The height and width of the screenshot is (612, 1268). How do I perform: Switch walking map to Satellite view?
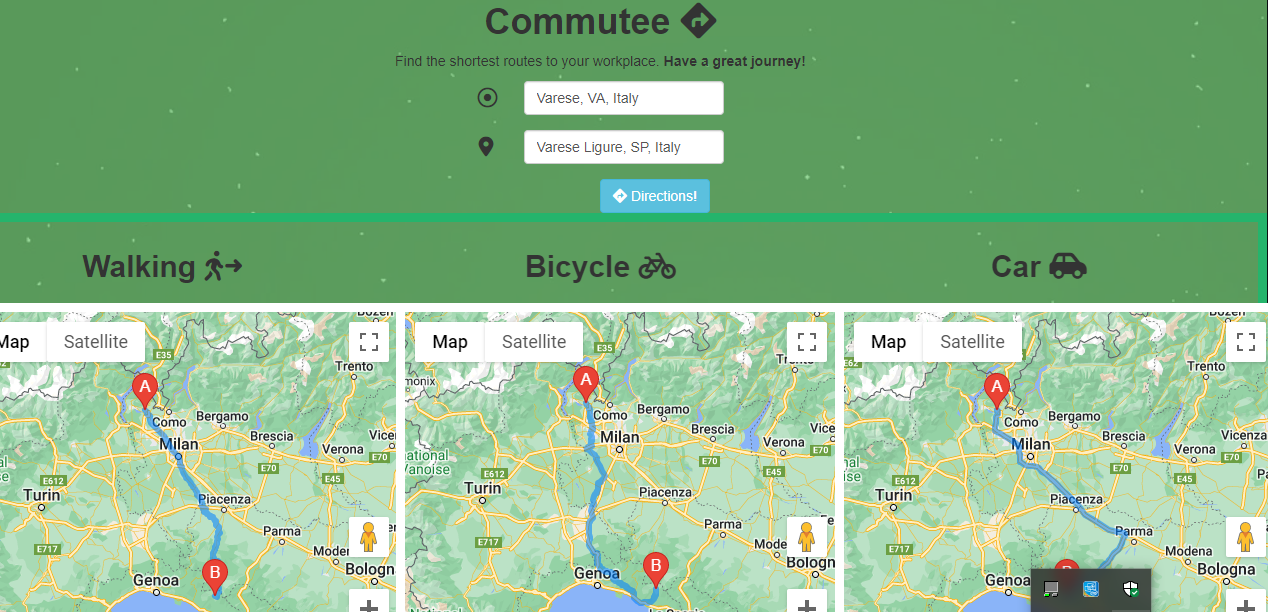pyautogui.click(x=96, y=342)
